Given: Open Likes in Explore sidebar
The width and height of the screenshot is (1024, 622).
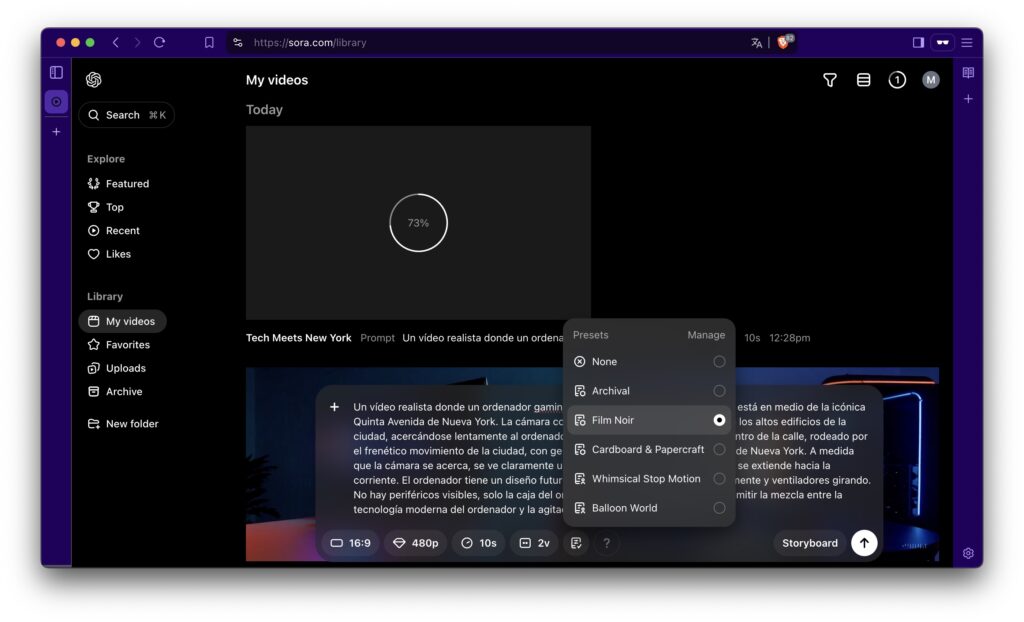Looking at the screenshot, I should [x=110, y=254].
